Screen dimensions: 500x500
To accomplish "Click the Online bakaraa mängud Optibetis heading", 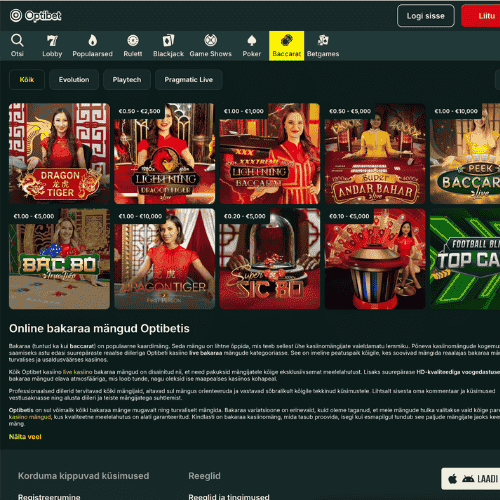I will point(99,328).
